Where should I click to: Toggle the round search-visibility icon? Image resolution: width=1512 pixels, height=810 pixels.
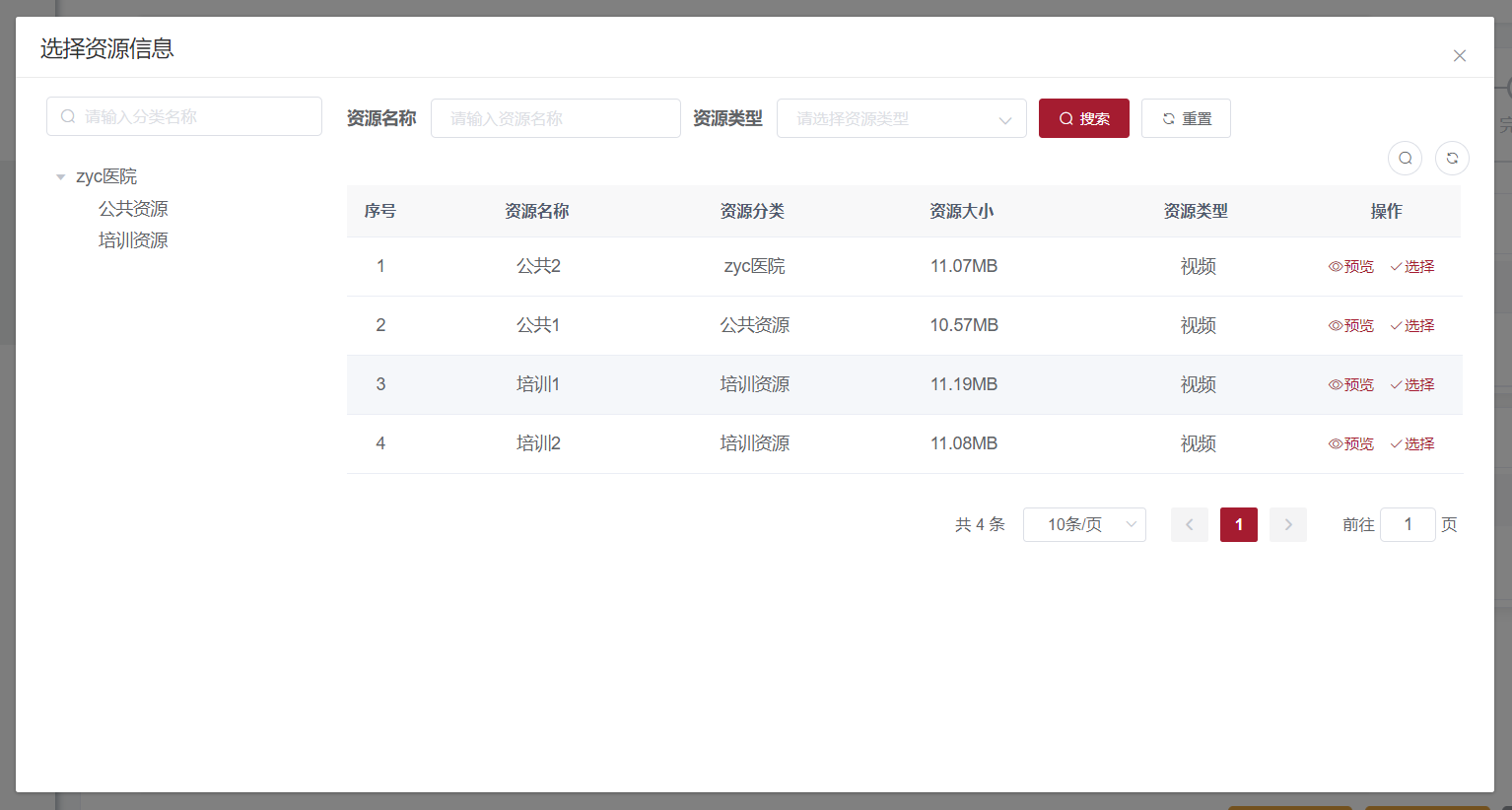(x=1405, y=158)
